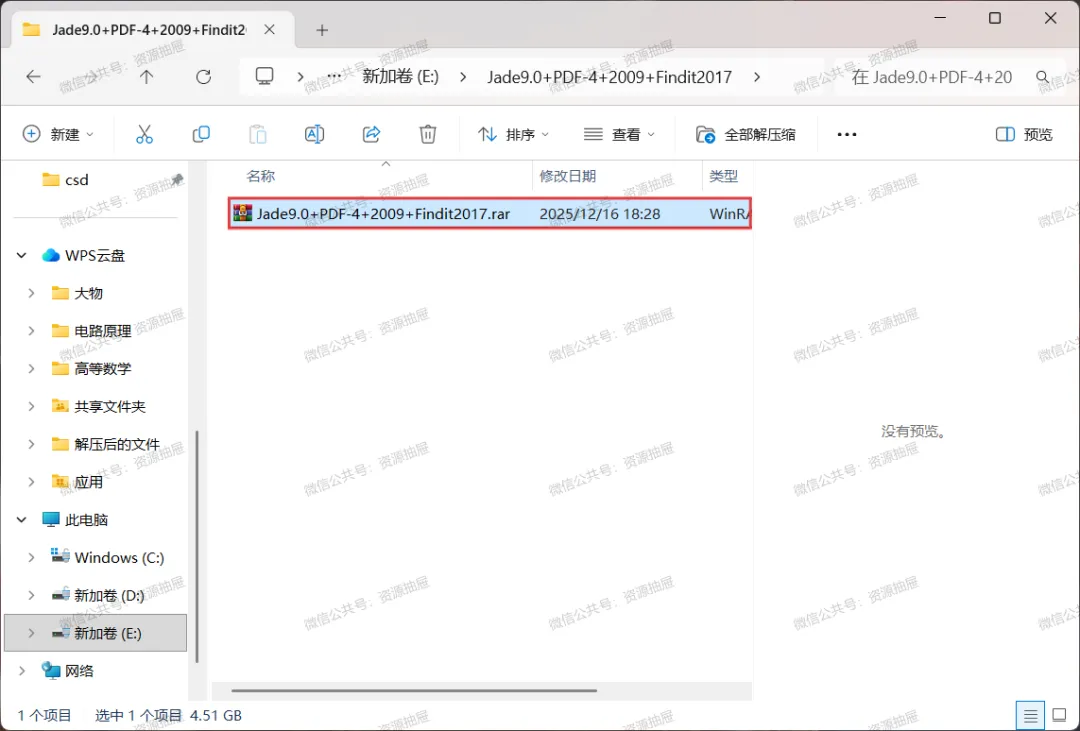
Task: Click the pin icon next to csd
Action: tap(177, 179)
